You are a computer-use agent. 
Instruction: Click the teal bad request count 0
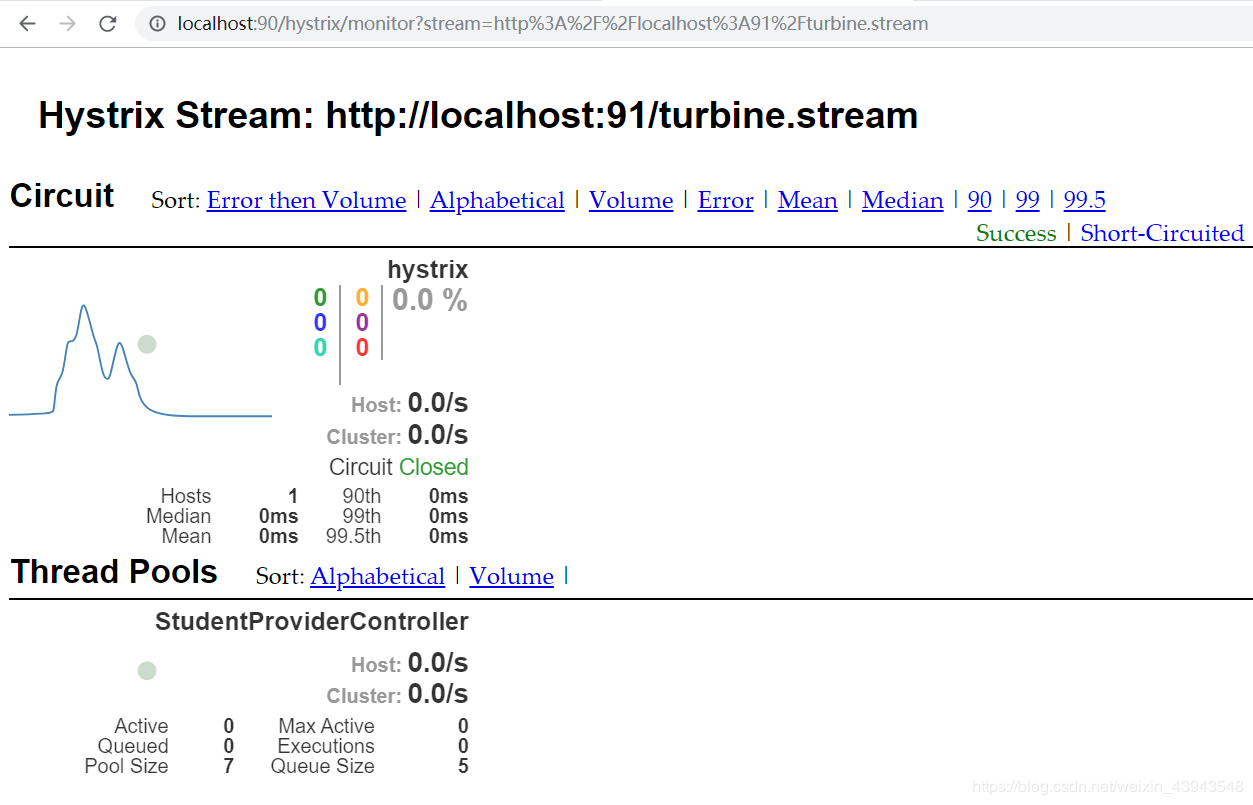[320, 347]
